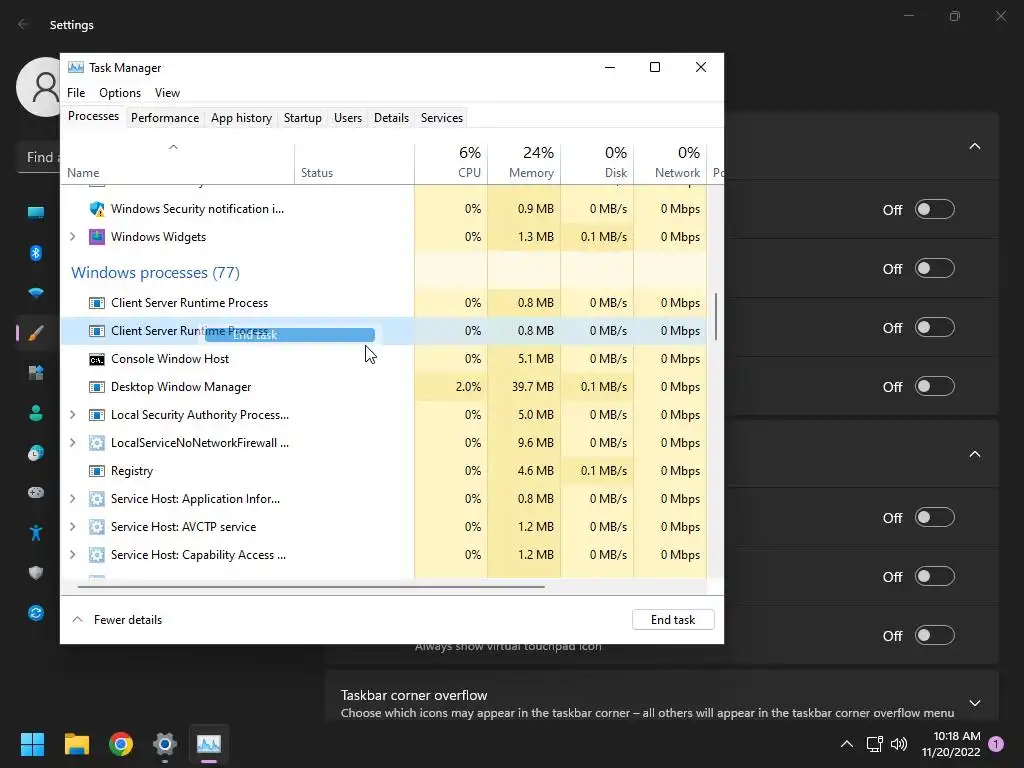1024x768 pixels.
Task: Open Time & language icon in Settings sidebar
Action: (36, 453)
